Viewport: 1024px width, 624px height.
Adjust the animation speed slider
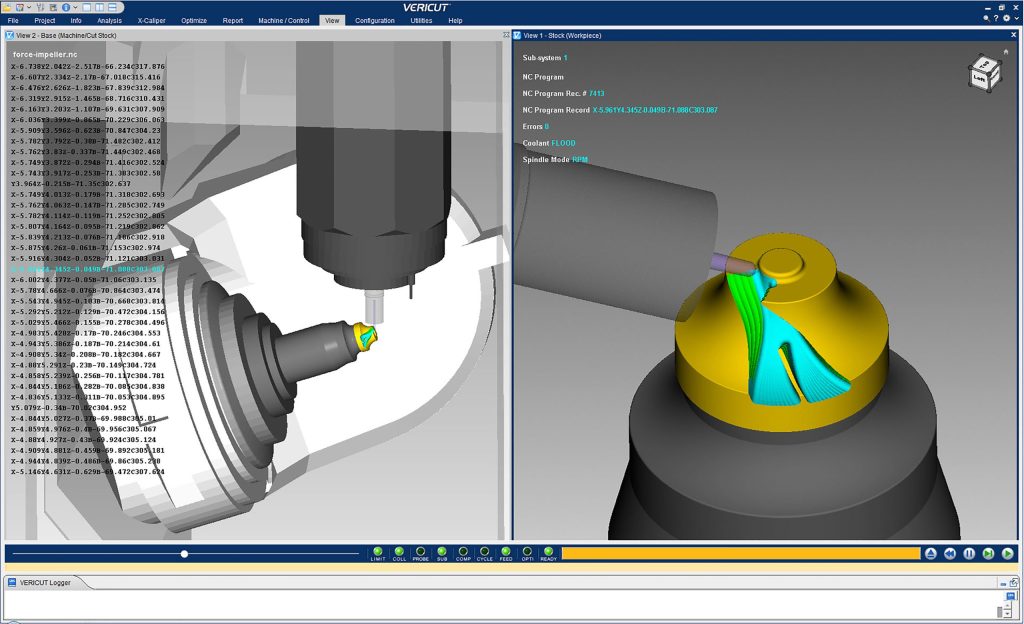click(184, 553)
